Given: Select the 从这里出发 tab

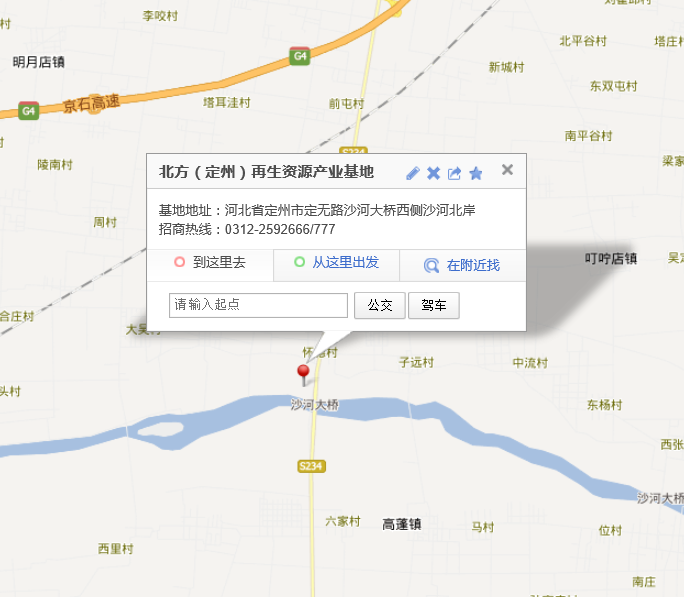Looking at the screenshot, I should (x=336, y=263).
